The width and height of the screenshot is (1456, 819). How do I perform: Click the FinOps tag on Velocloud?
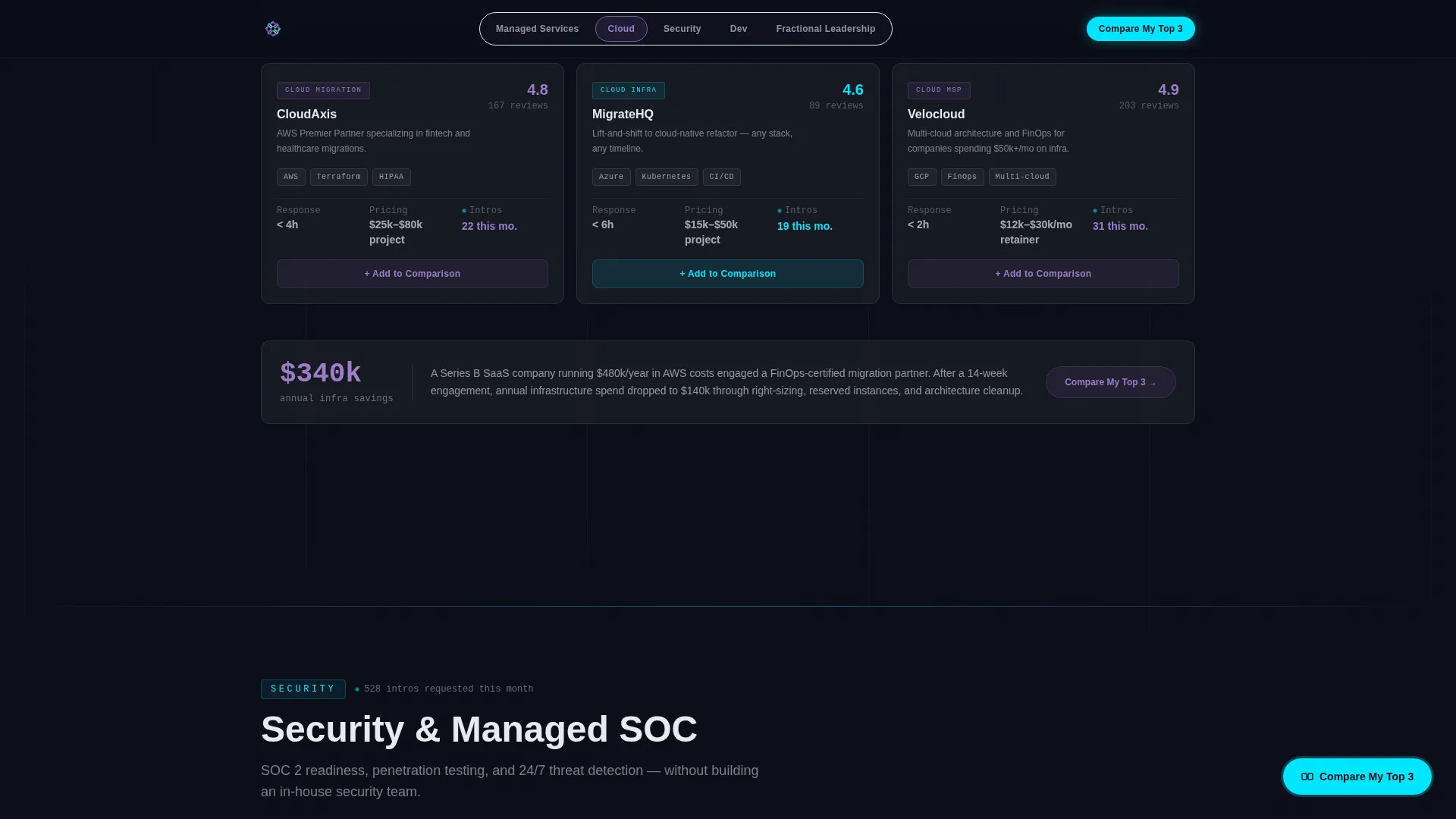pos(962,177)
